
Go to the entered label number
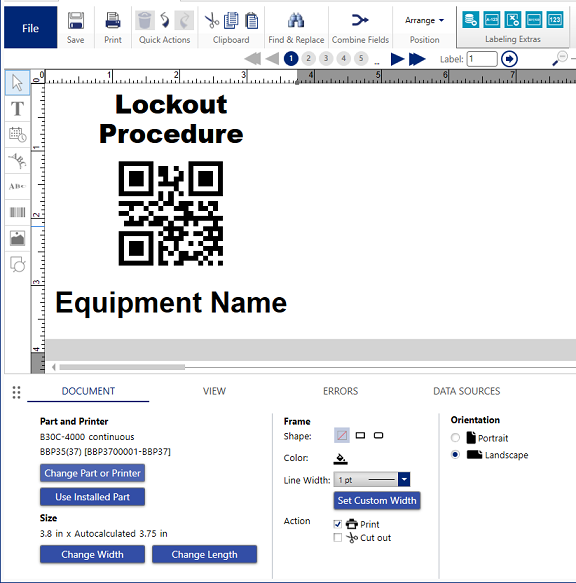pyautogui.click(x=509, y=59)
